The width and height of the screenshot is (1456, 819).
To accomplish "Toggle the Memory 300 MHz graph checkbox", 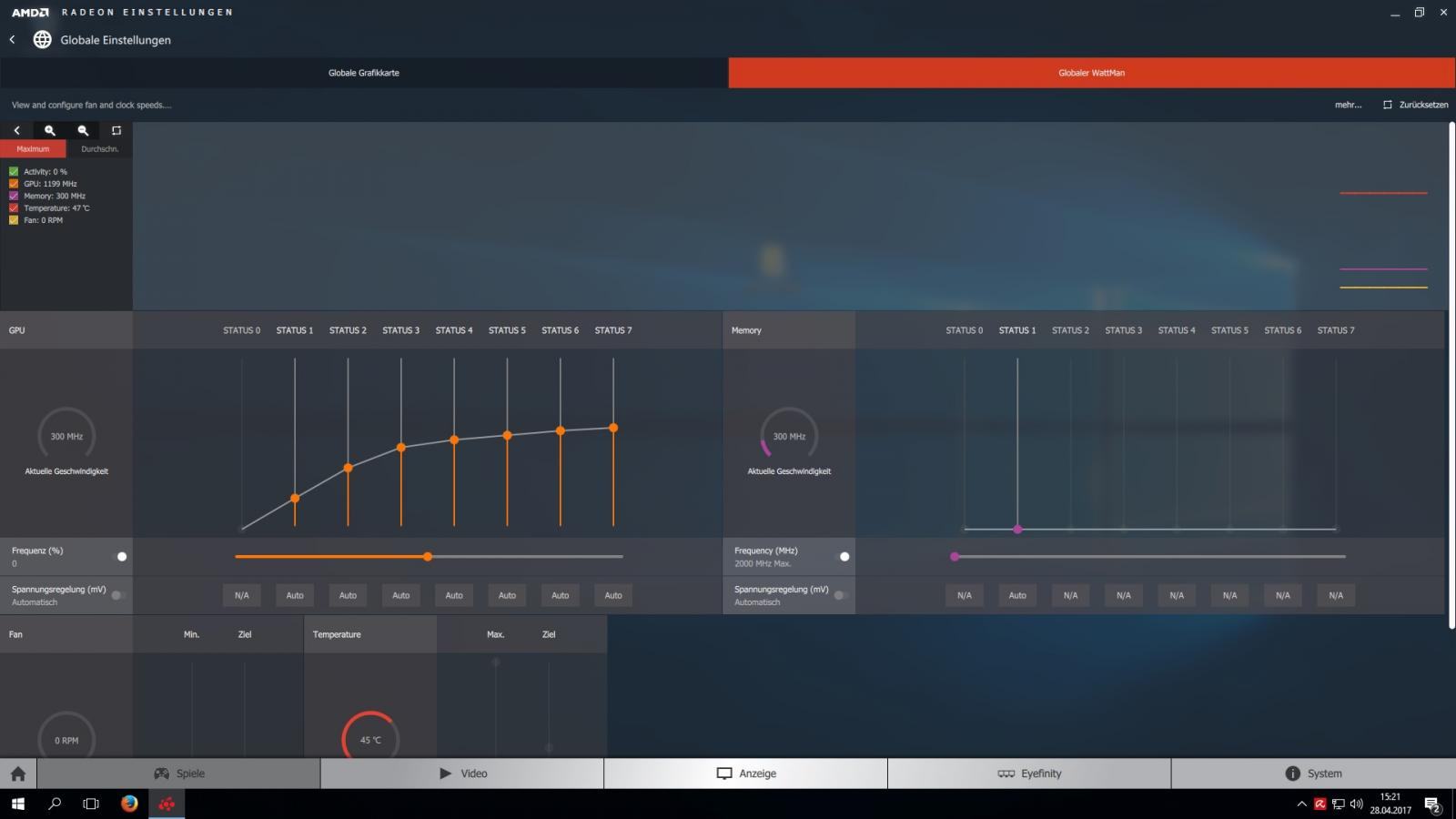I will pos(14,196).
